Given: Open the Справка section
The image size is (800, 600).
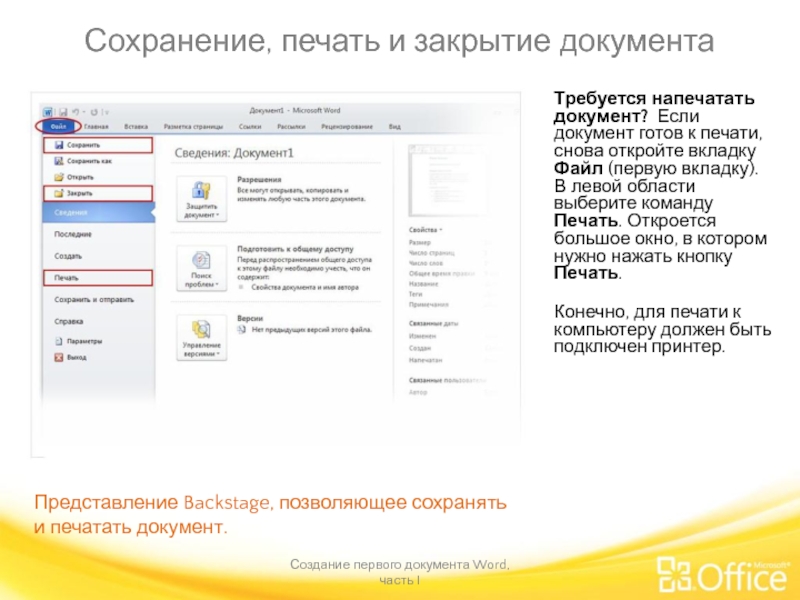Looking at the screenshot, I should tap(68, 321).
